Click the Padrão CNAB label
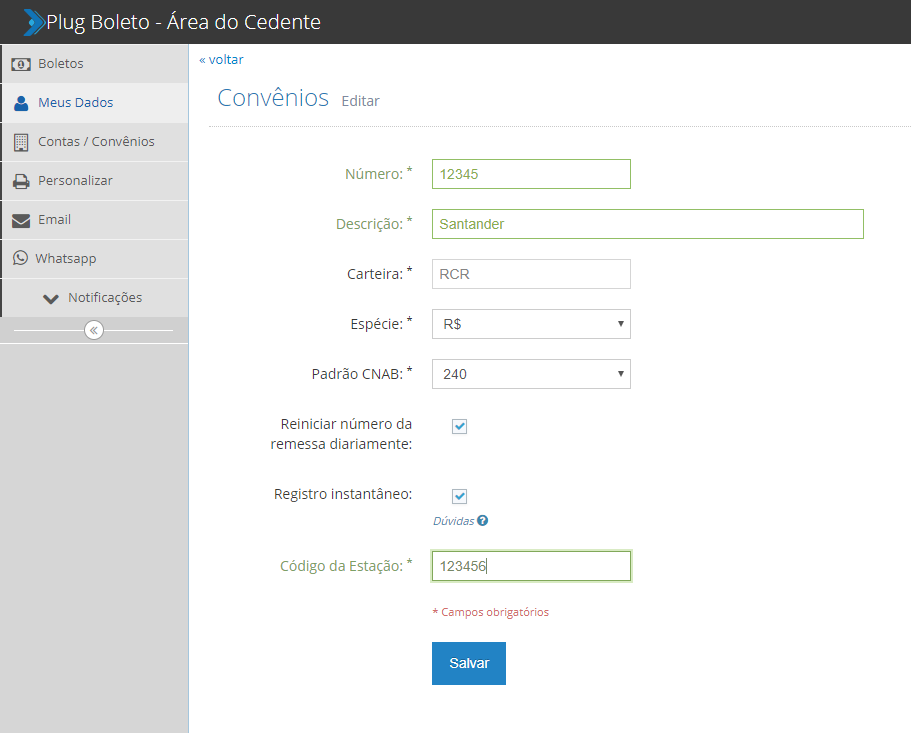911x733 pixels. pyautogui.click(x=362, y=373)
